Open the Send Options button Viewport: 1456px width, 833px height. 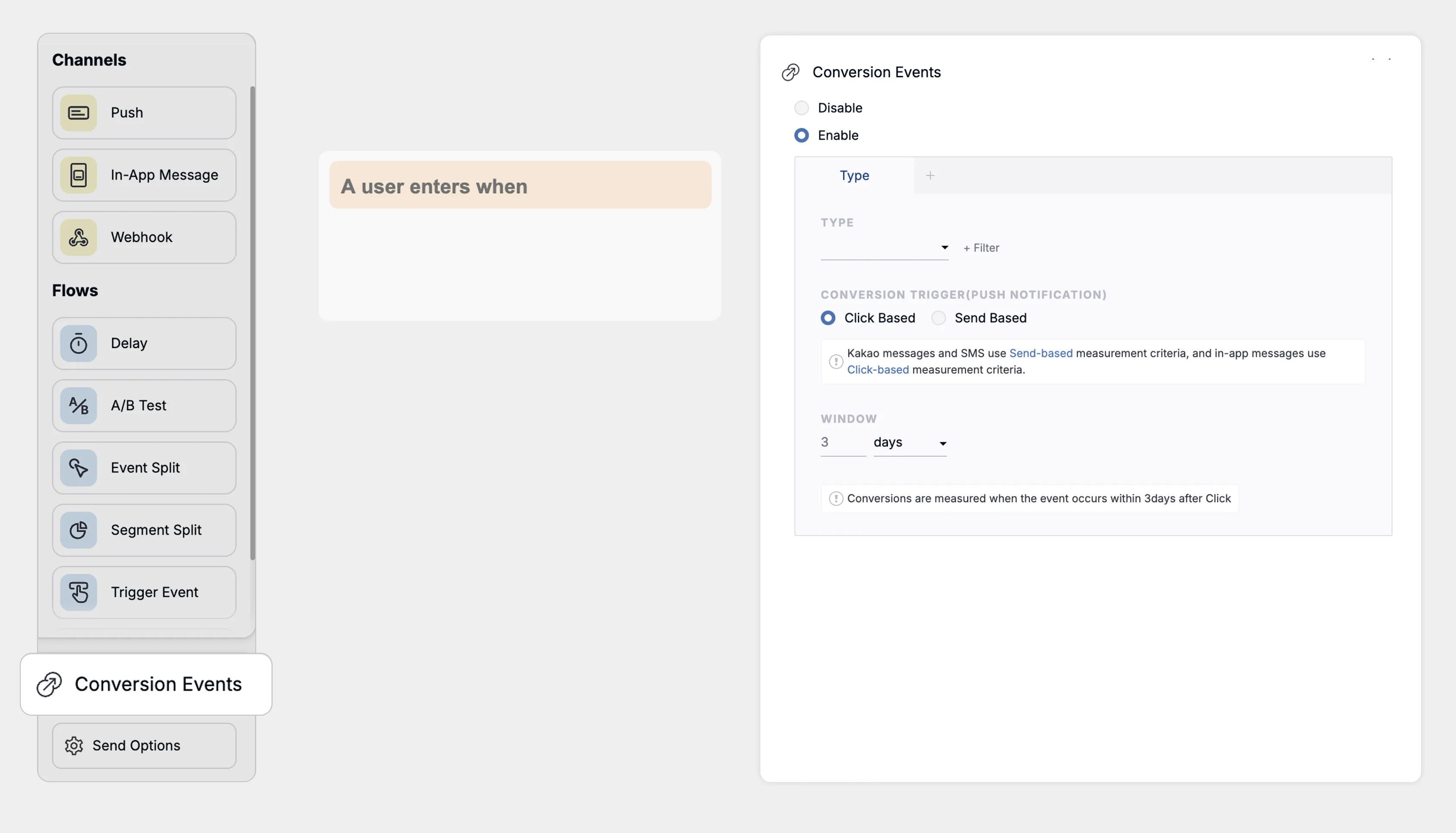point(144,745)
